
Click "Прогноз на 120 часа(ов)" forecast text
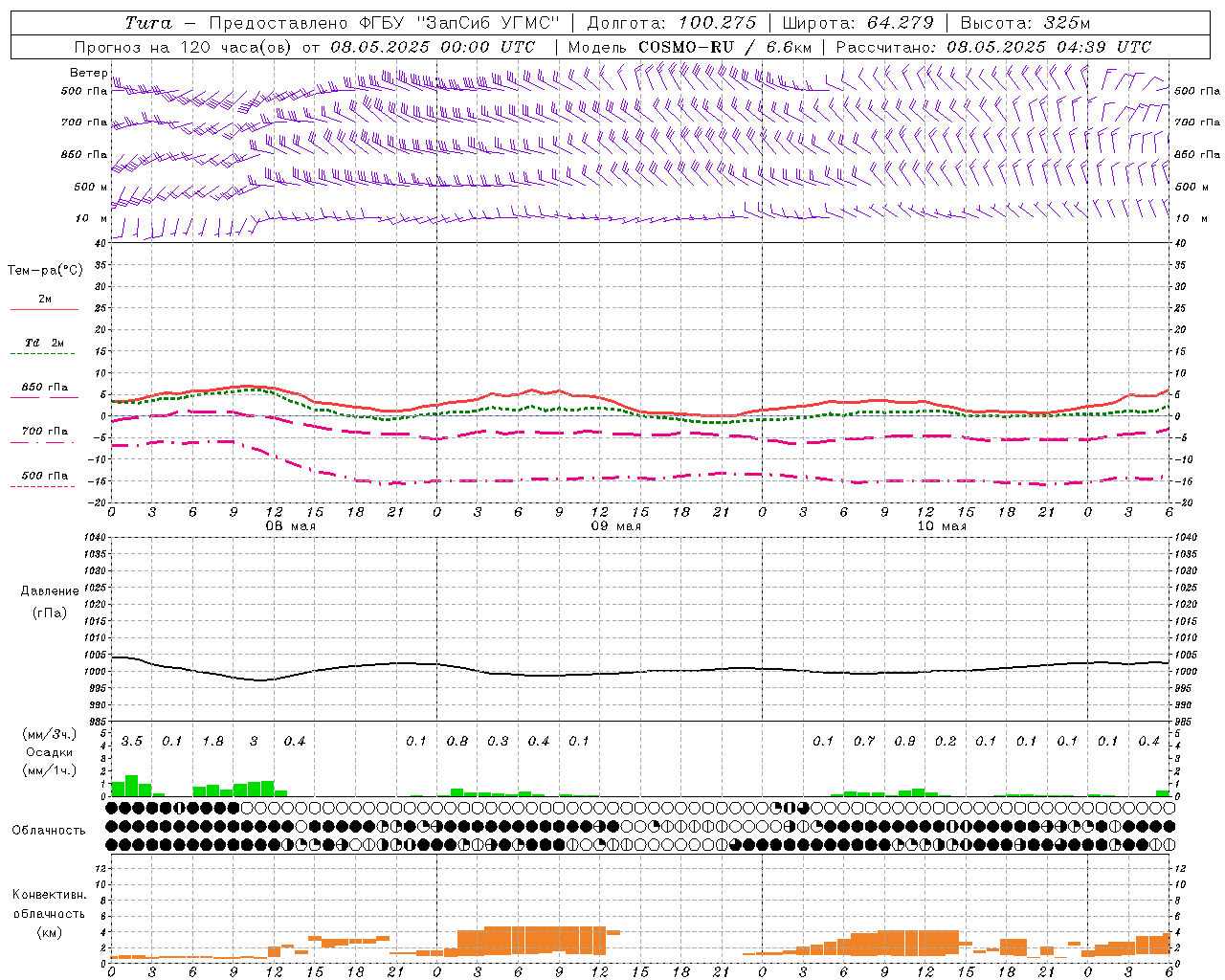(x=184, y=47)
